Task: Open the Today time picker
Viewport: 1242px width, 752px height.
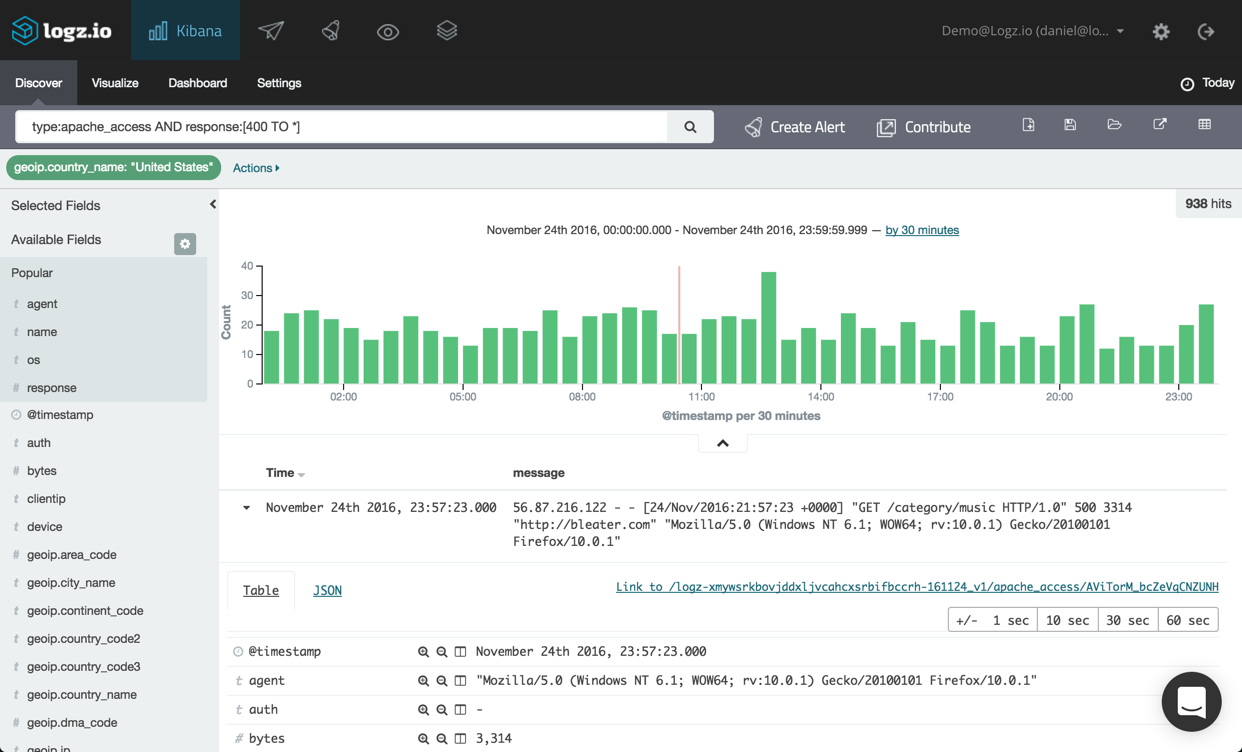Action: click(x=1207, y=83)
